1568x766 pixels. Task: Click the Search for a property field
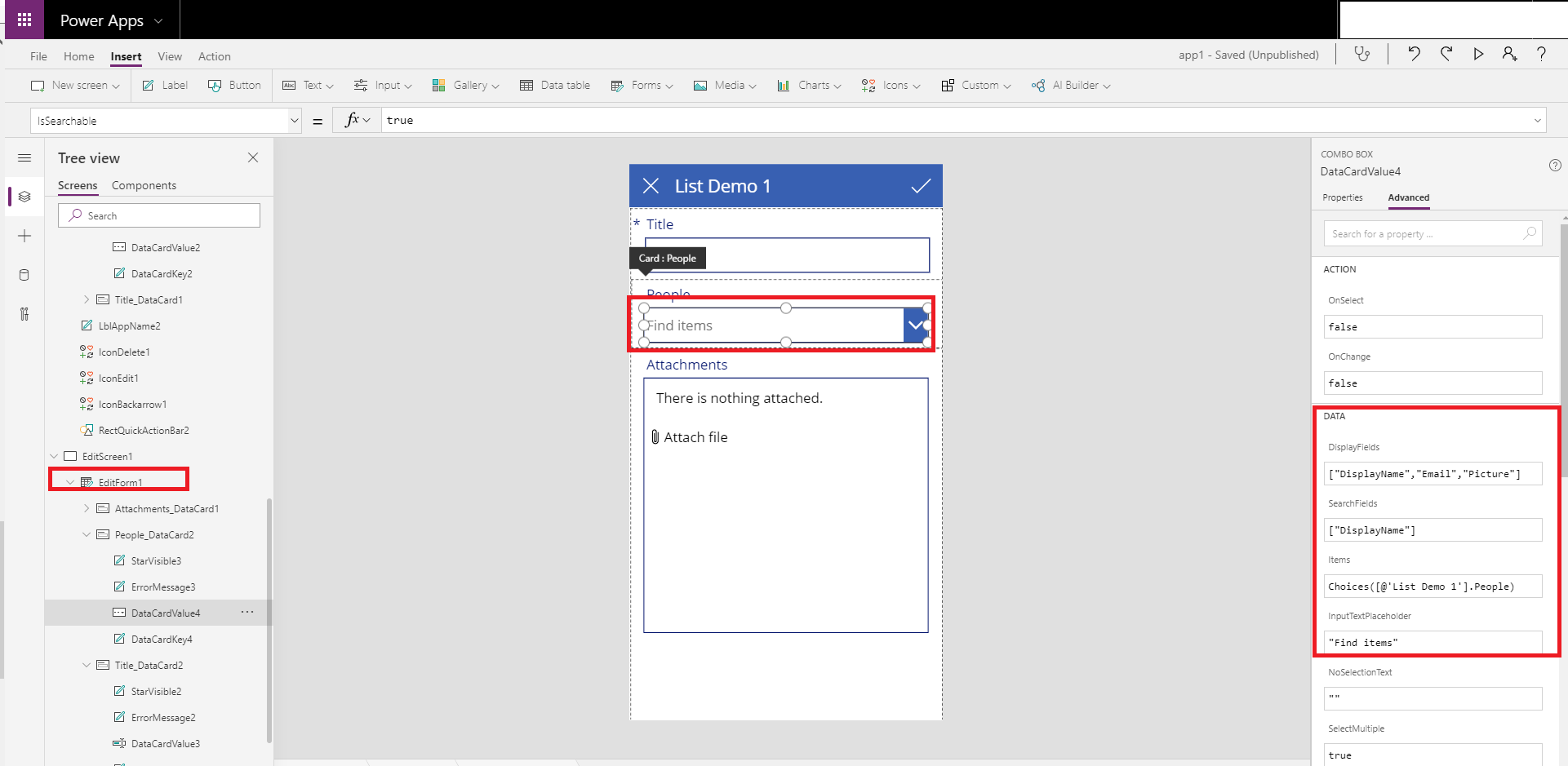[x=1433, y=233]
